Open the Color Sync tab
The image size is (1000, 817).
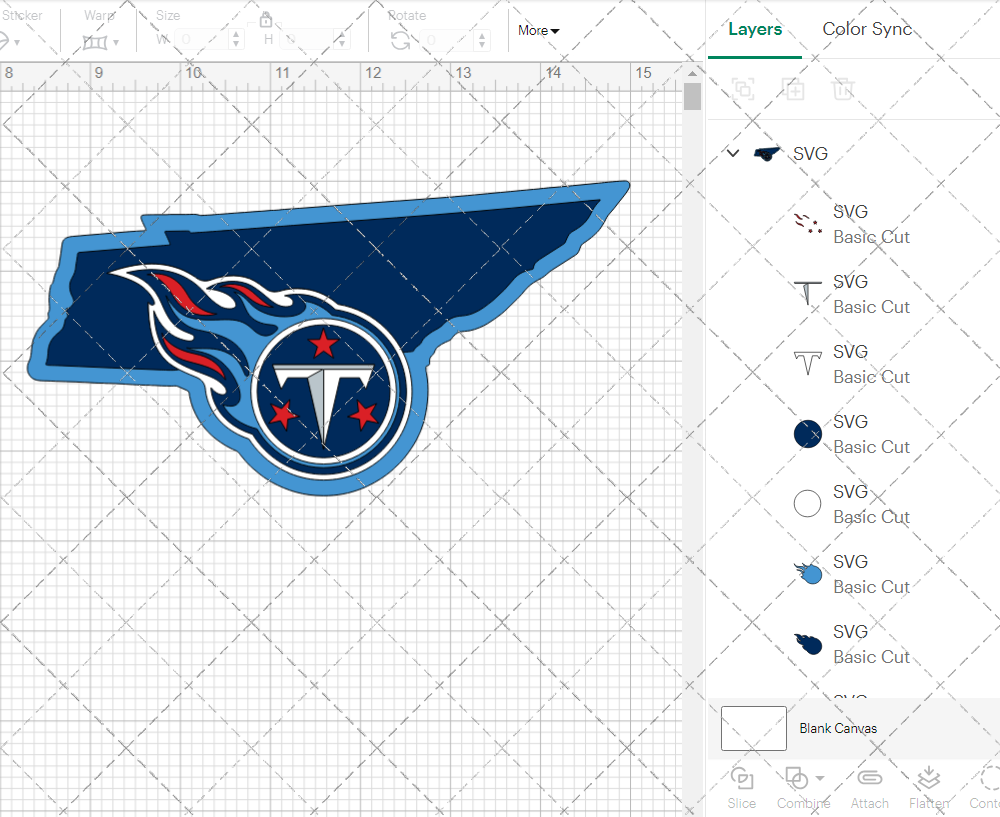(x=867, y=29)
